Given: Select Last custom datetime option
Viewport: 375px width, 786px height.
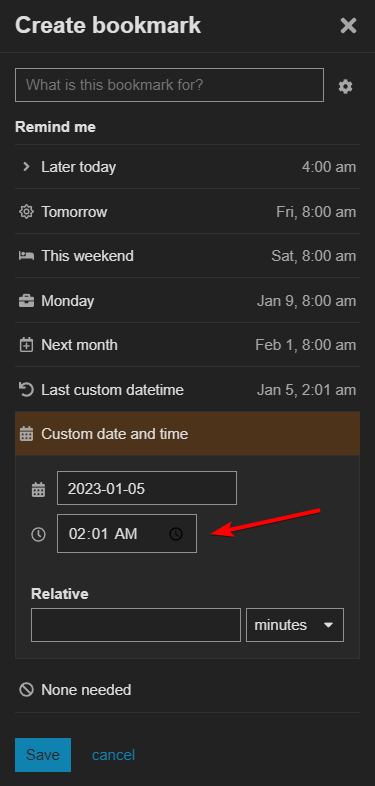Looking at the screenshot, I should (x=188, y=389).
